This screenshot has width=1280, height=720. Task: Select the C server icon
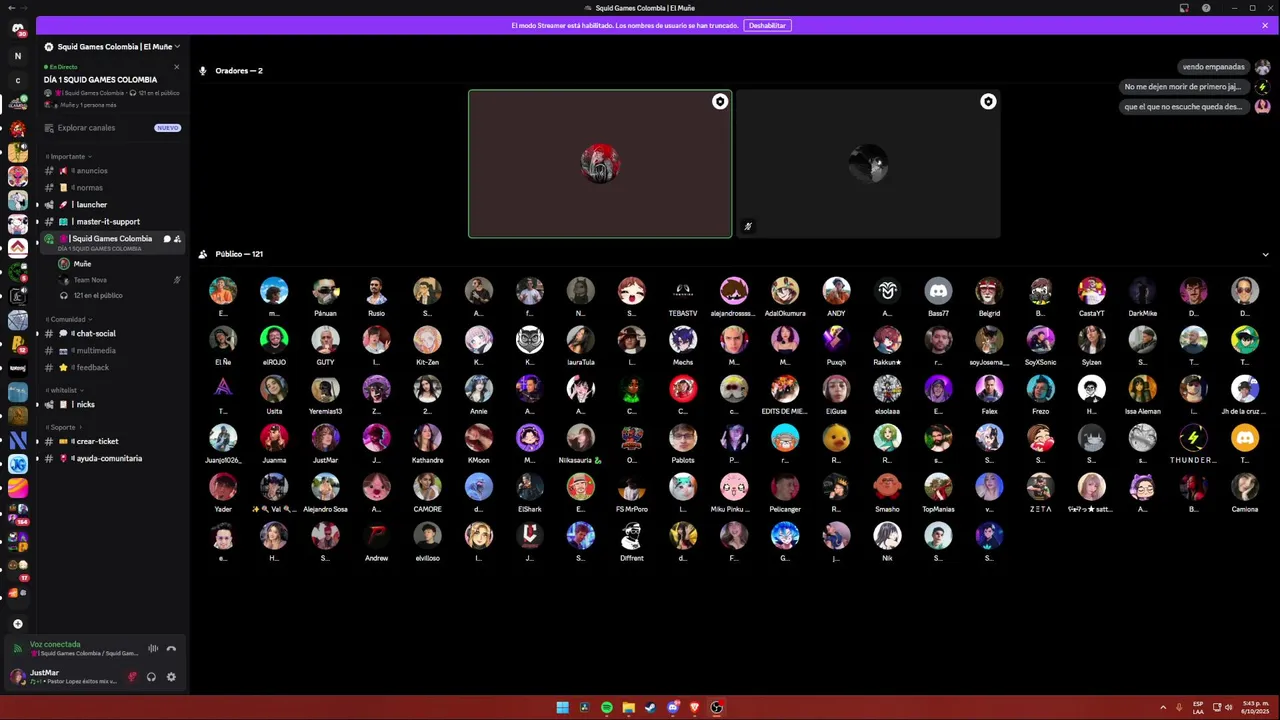point(17,80)
